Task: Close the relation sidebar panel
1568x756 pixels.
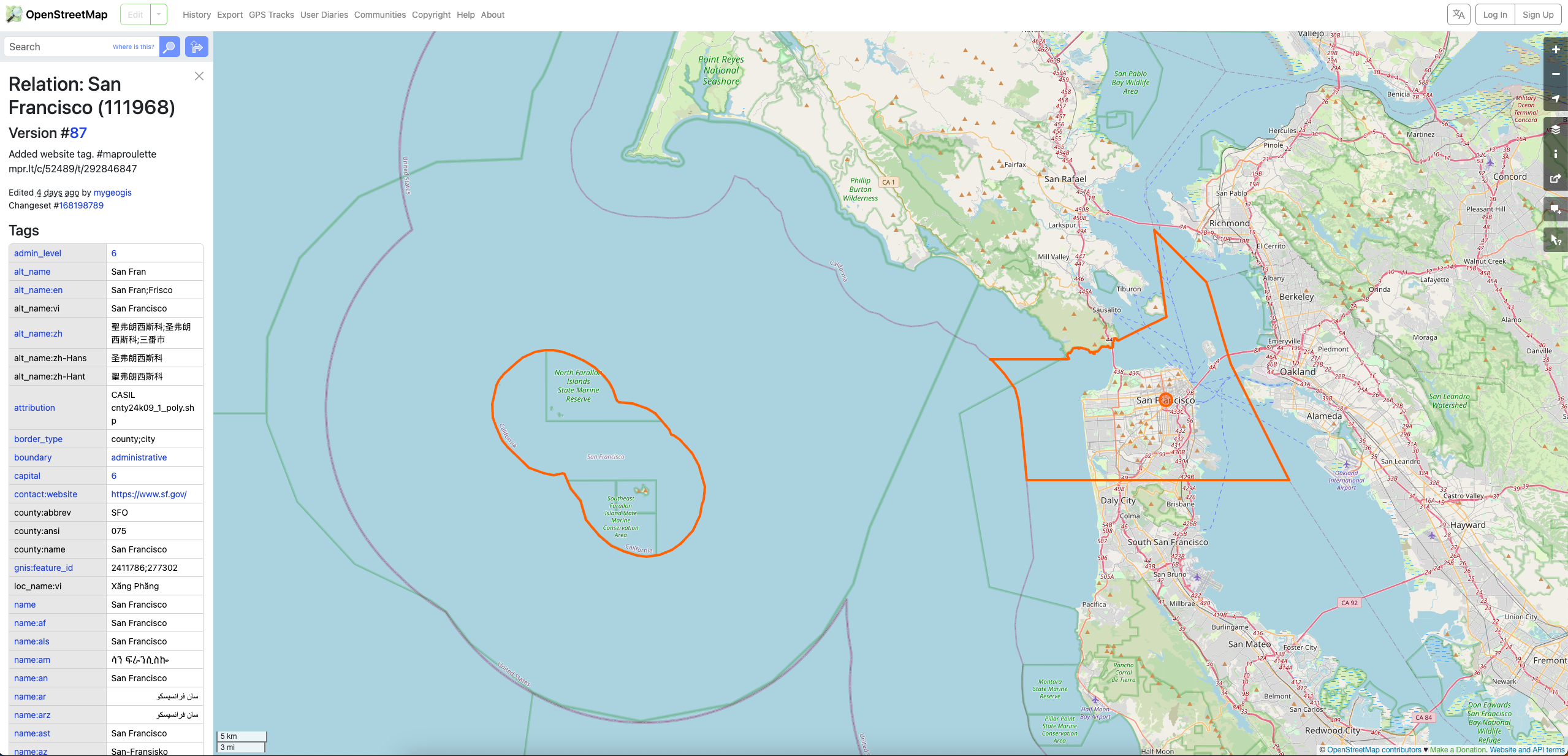Action: (199, 76)
